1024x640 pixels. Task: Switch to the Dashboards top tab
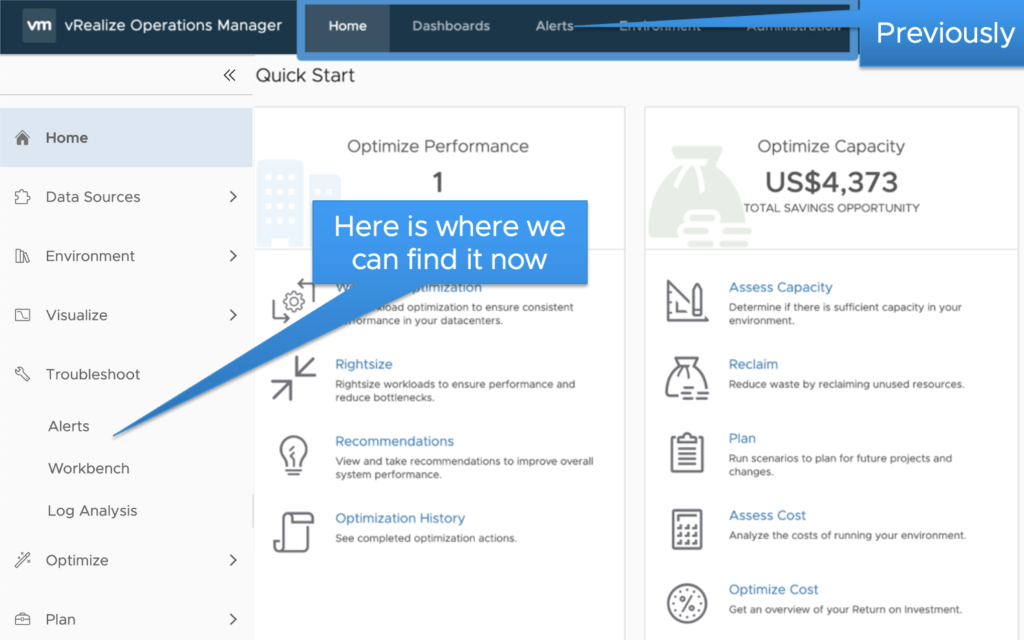451,26
